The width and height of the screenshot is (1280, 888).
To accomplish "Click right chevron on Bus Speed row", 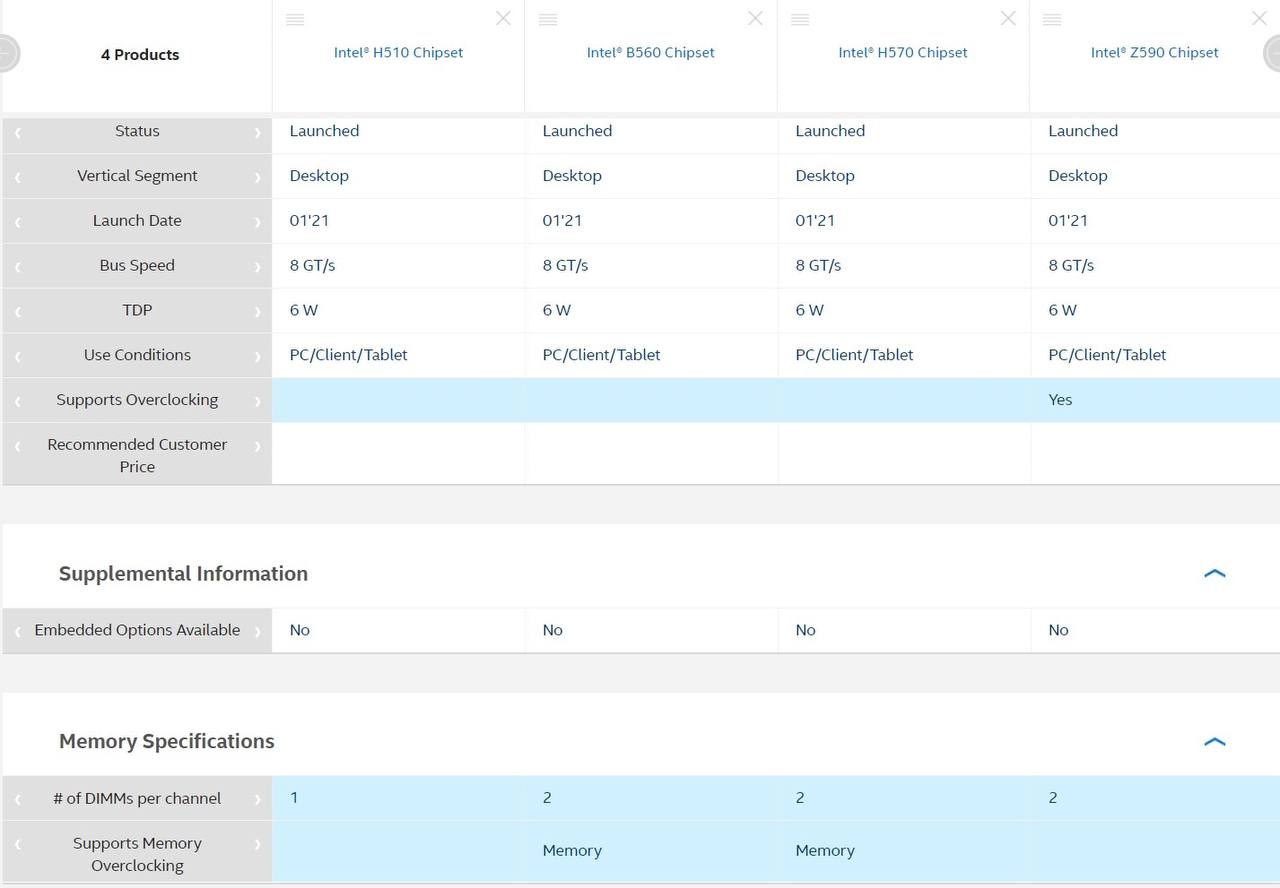I will pos(257,267).
